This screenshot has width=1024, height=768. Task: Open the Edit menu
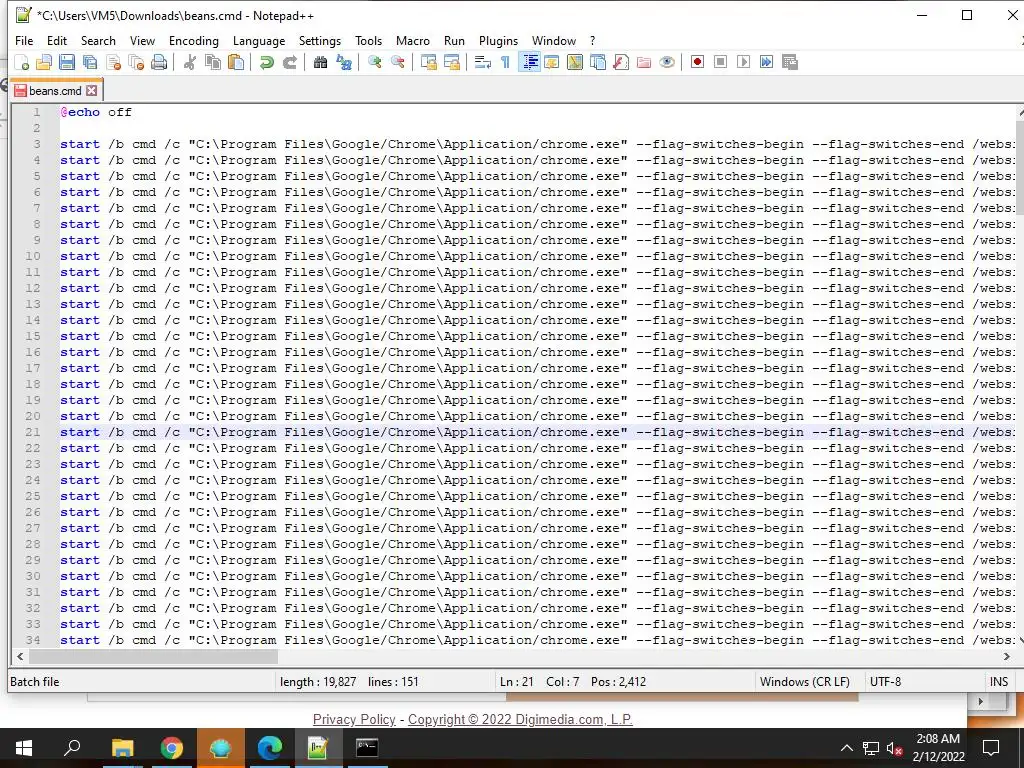57,40
